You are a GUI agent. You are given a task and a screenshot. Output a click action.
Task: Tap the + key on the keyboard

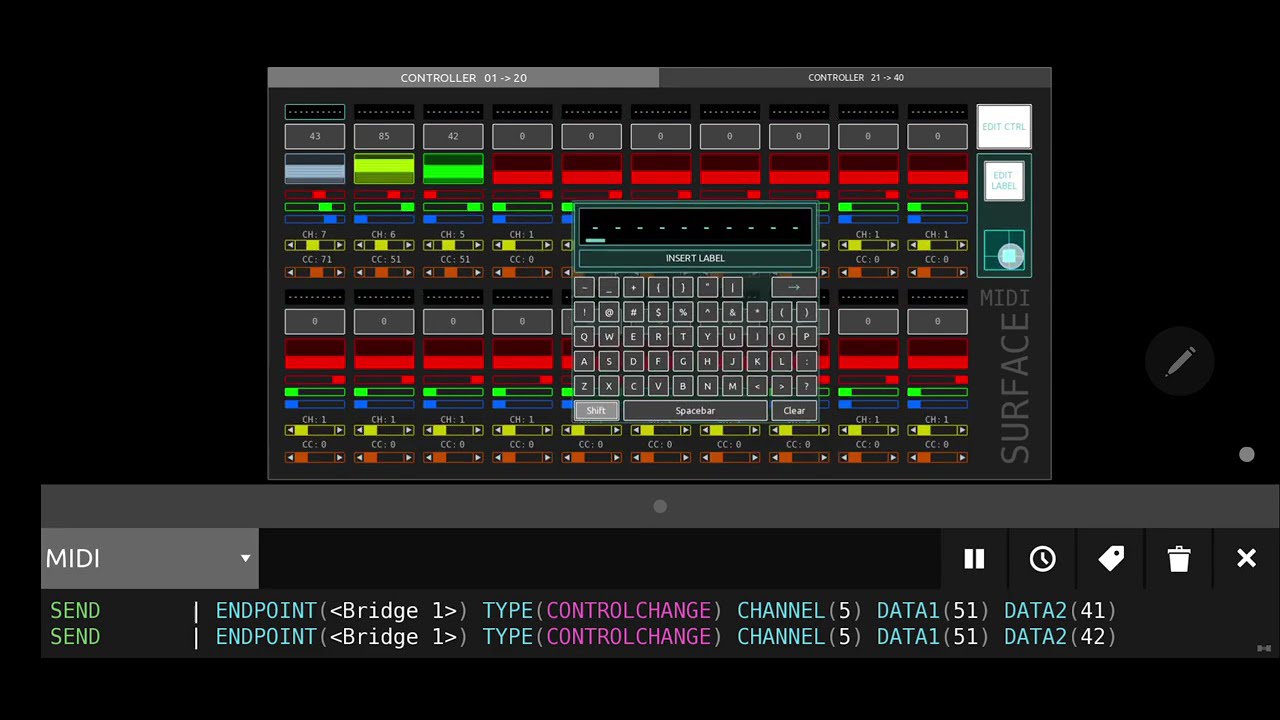(x=633, y=288)
